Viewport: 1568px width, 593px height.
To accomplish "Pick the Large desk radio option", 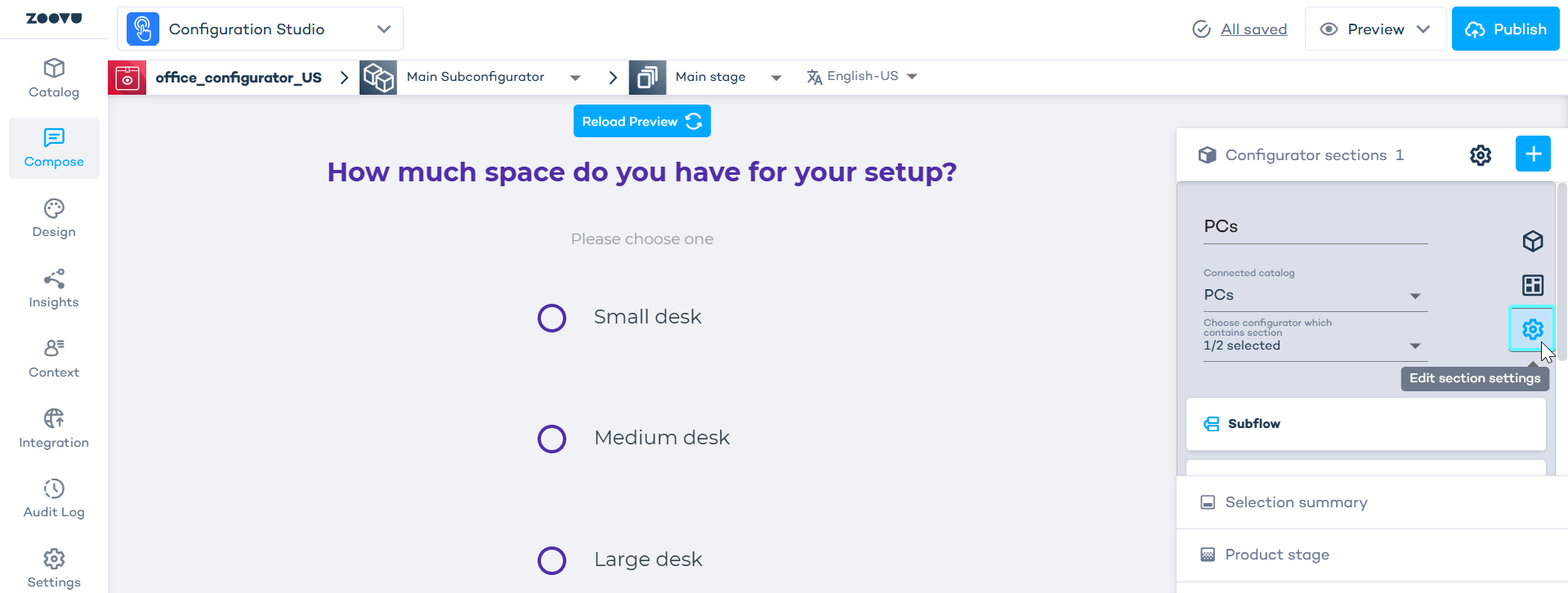I will (x=552, y=560).
